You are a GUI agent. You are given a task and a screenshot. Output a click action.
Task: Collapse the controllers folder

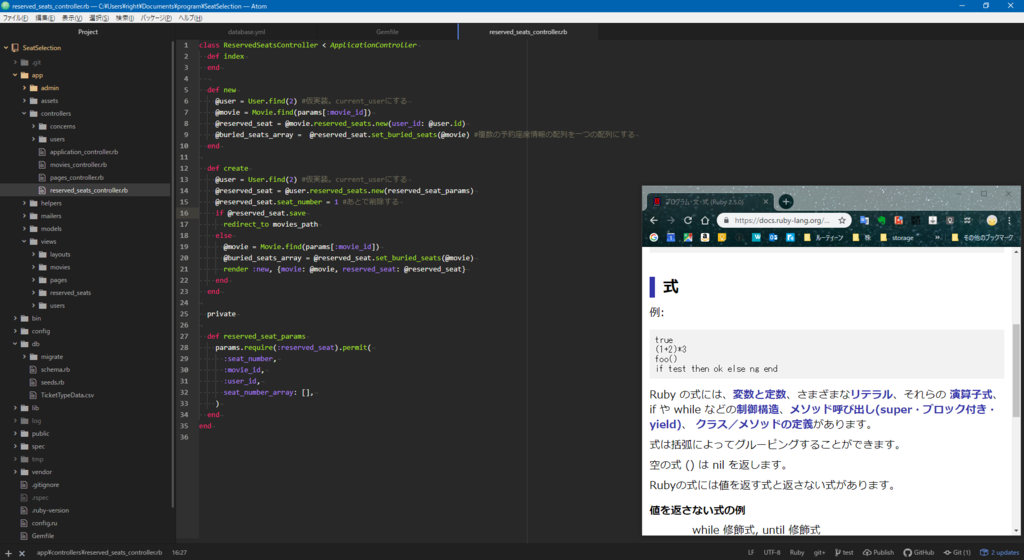pyautogui.click(x=25, y=113)
